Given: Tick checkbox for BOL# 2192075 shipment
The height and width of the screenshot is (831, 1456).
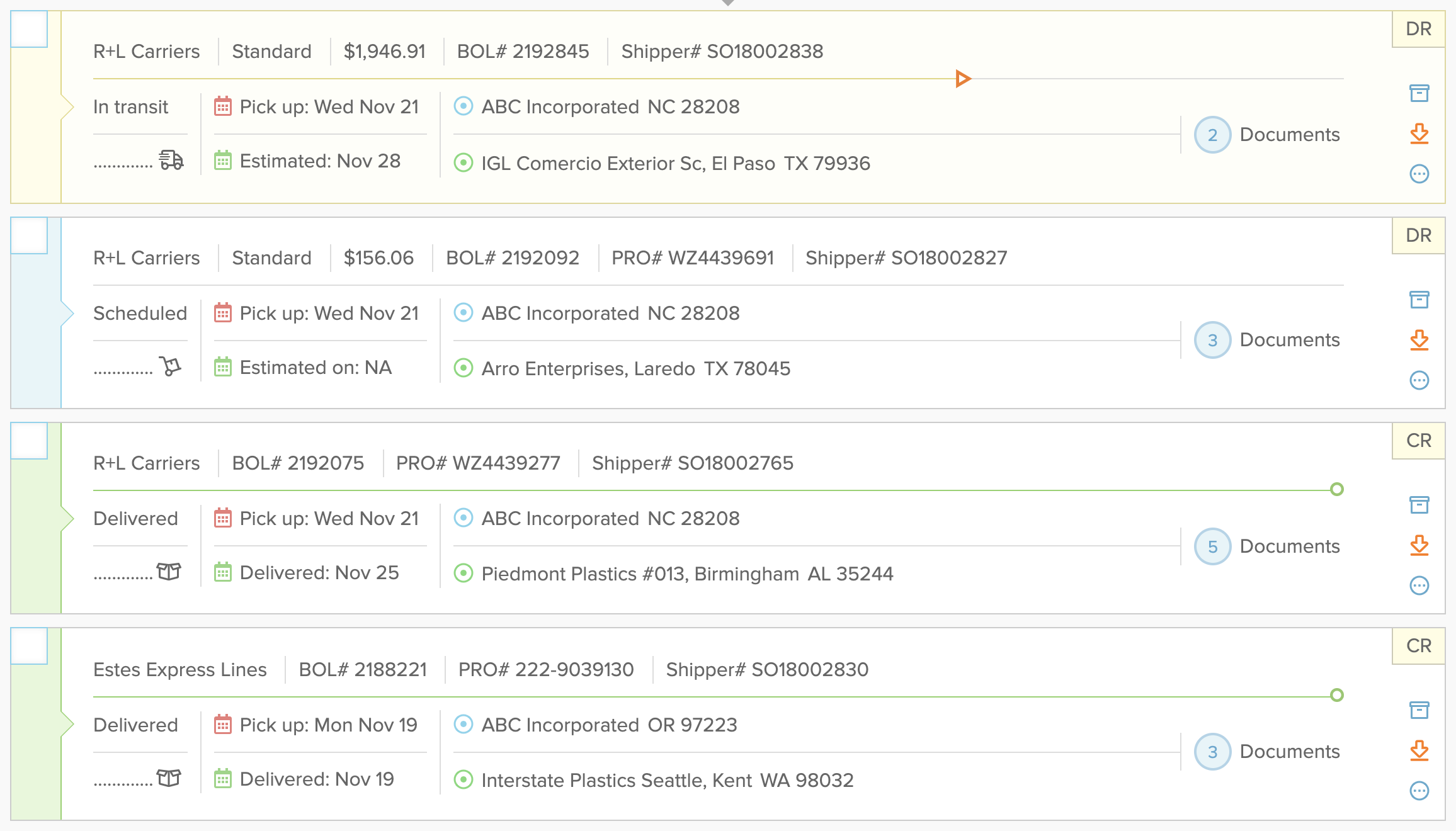Looking at the screenshot, I should click(29, 441).
